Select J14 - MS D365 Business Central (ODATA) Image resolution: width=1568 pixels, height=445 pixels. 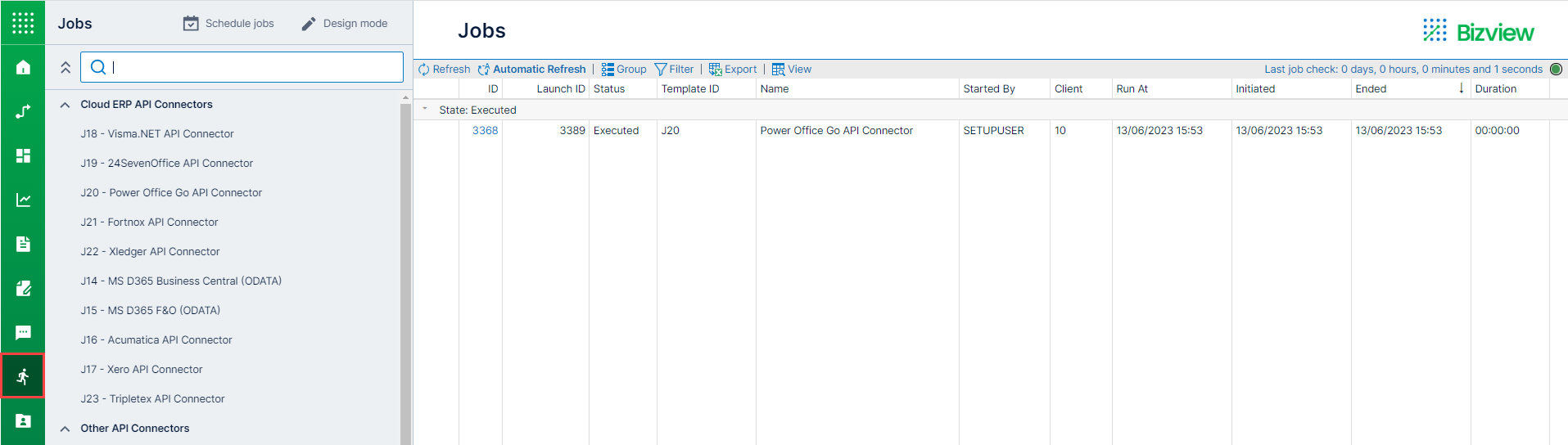coord(181,281)
